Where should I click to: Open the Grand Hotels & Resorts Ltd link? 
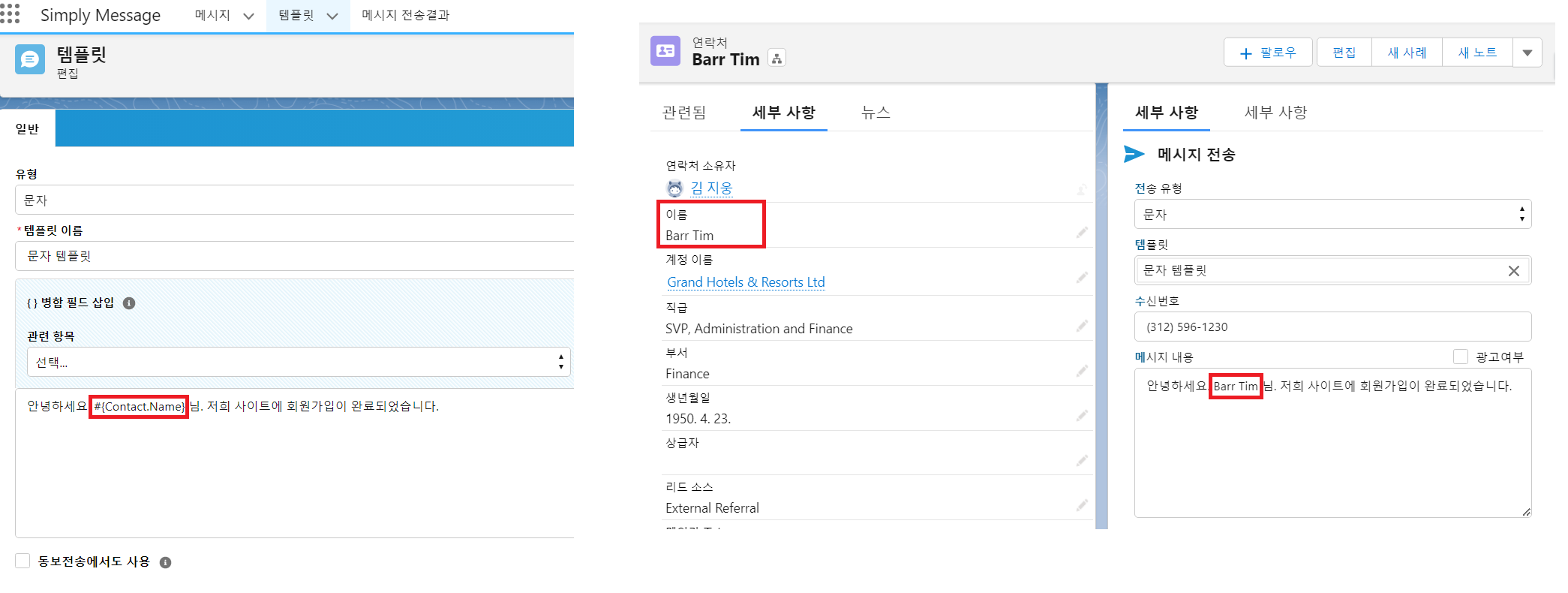pos(746,282)
